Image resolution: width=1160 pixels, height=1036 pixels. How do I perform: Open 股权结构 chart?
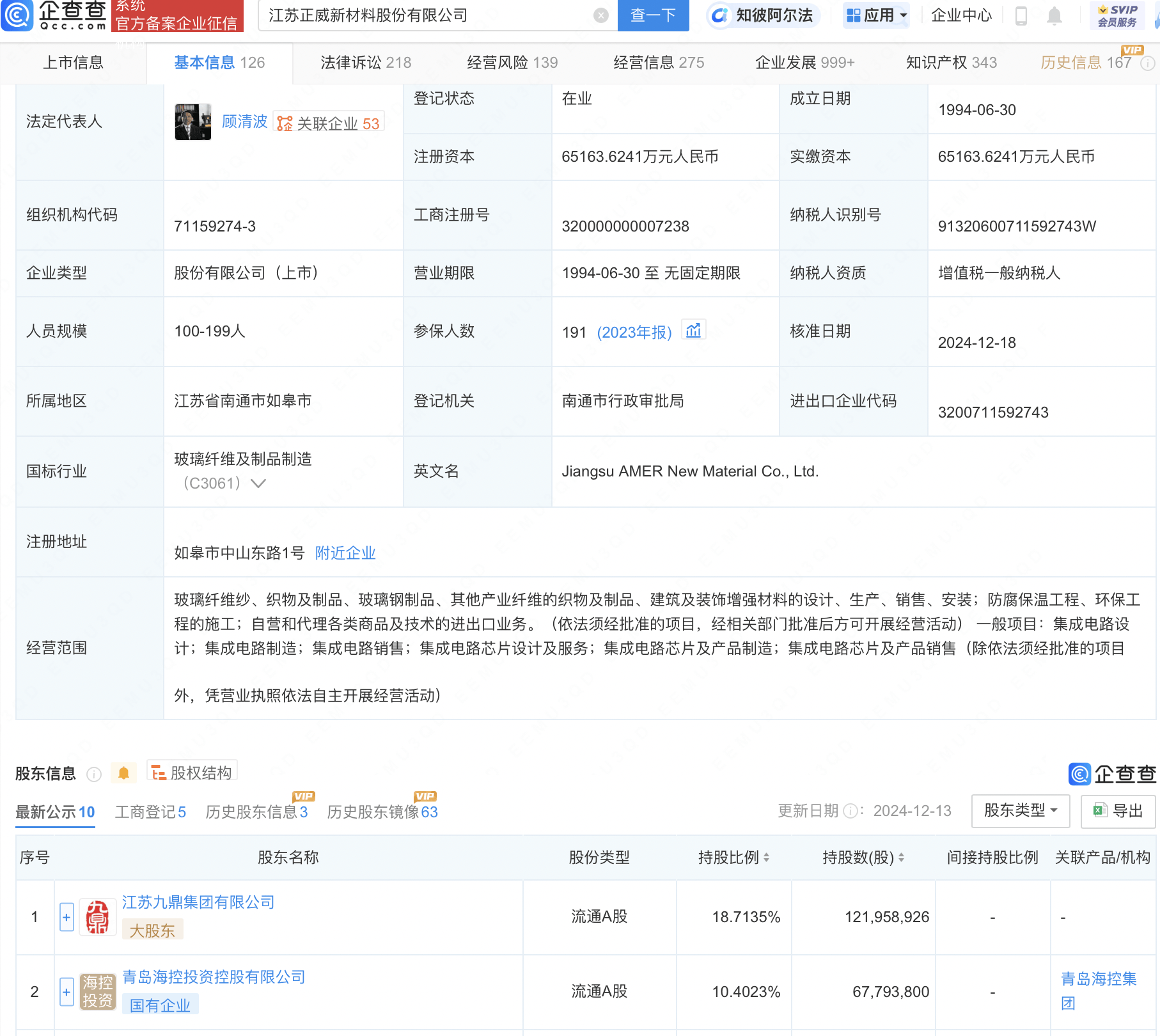(192, 772)
